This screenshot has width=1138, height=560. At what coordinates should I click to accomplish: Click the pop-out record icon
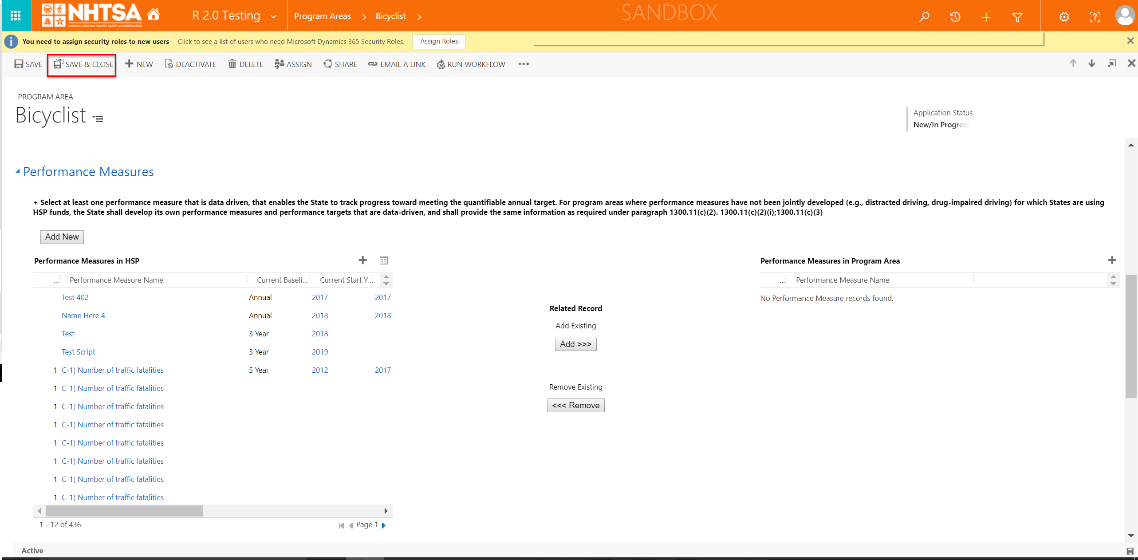(1112, 63)
